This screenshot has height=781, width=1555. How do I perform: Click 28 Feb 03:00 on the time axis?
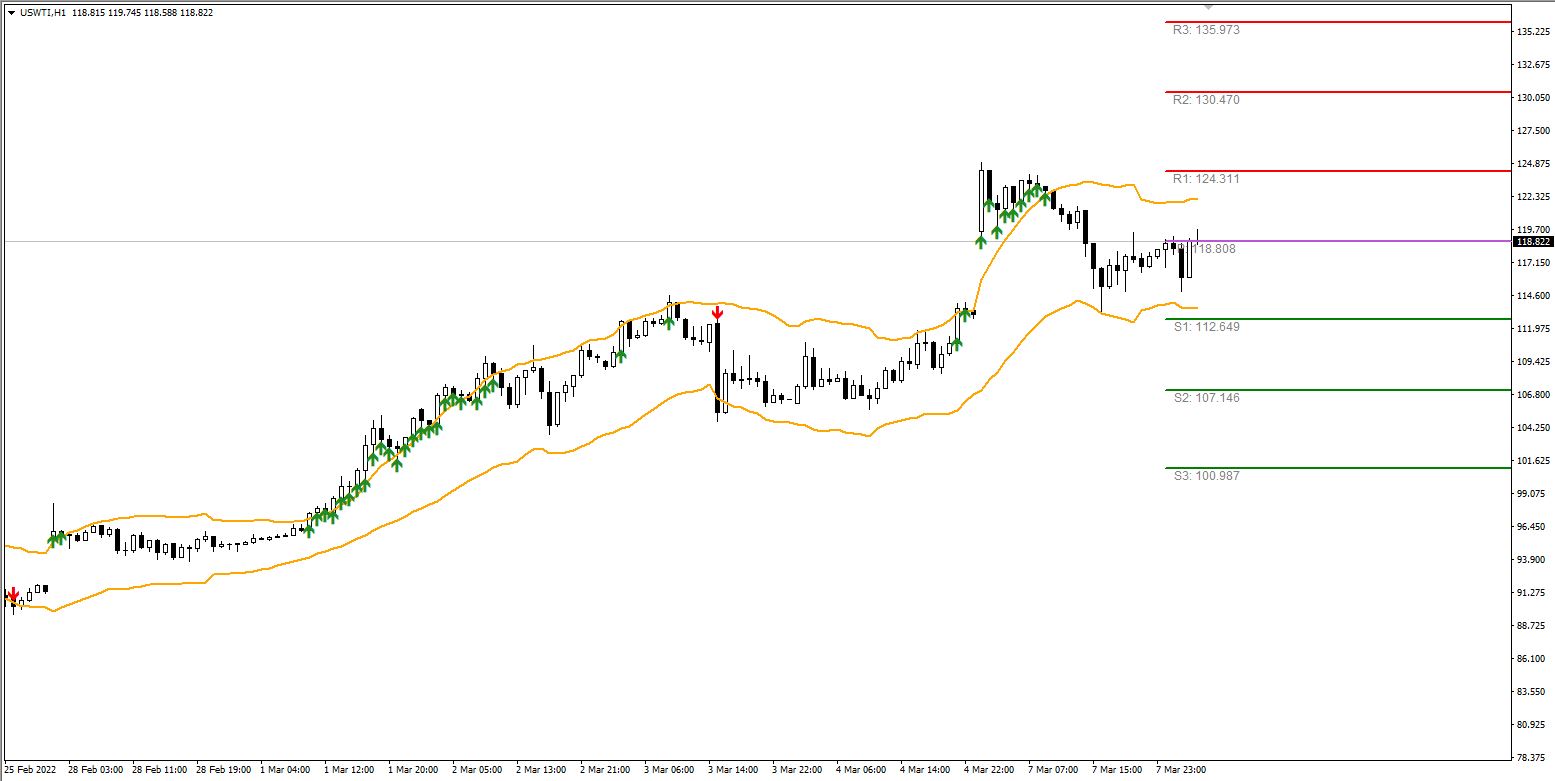[x=96, y=770]
